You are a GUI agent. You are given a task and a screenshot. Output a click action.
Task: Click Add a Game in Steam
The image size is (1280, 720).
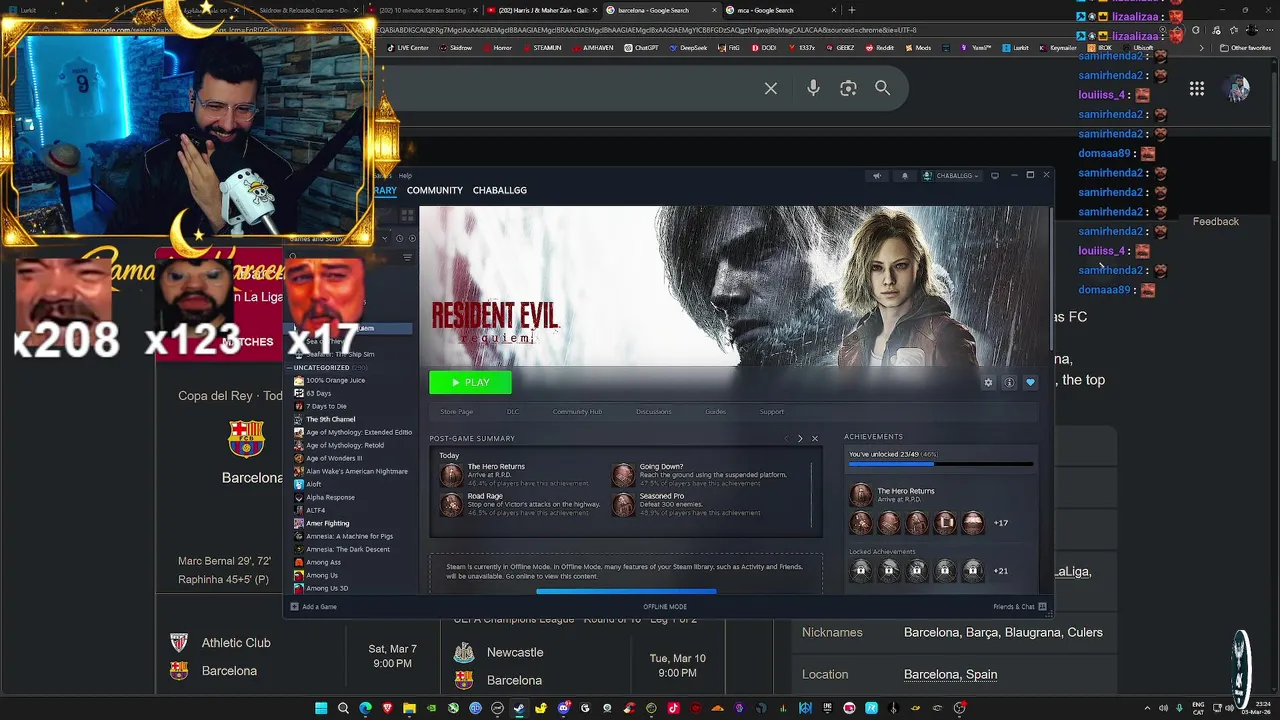(x=314, y=607)
